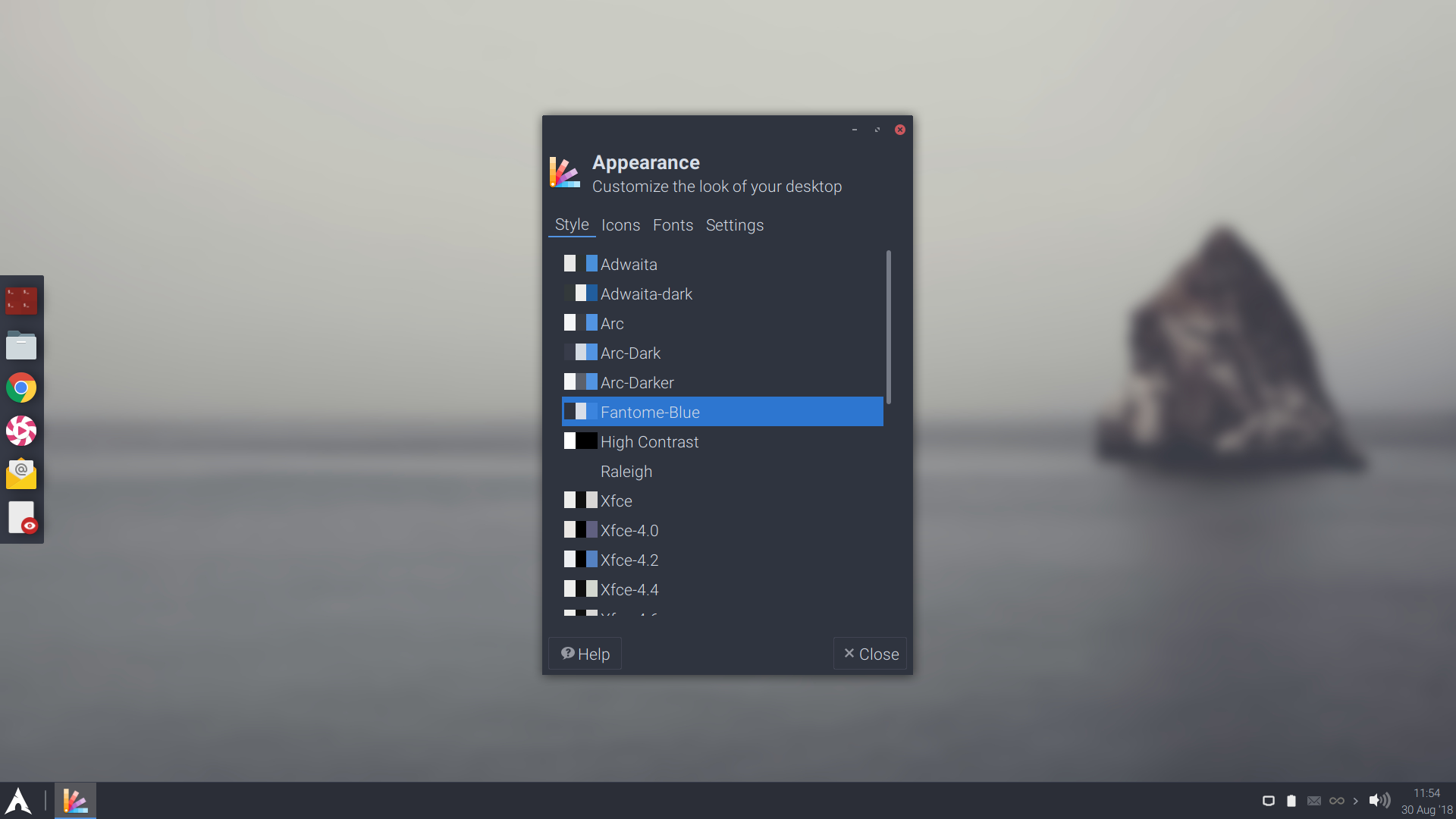Open the terminal launcher in the dock
Image resolution: width=1456 pixels, height=819 pixels.
click(x=21, y=300)
